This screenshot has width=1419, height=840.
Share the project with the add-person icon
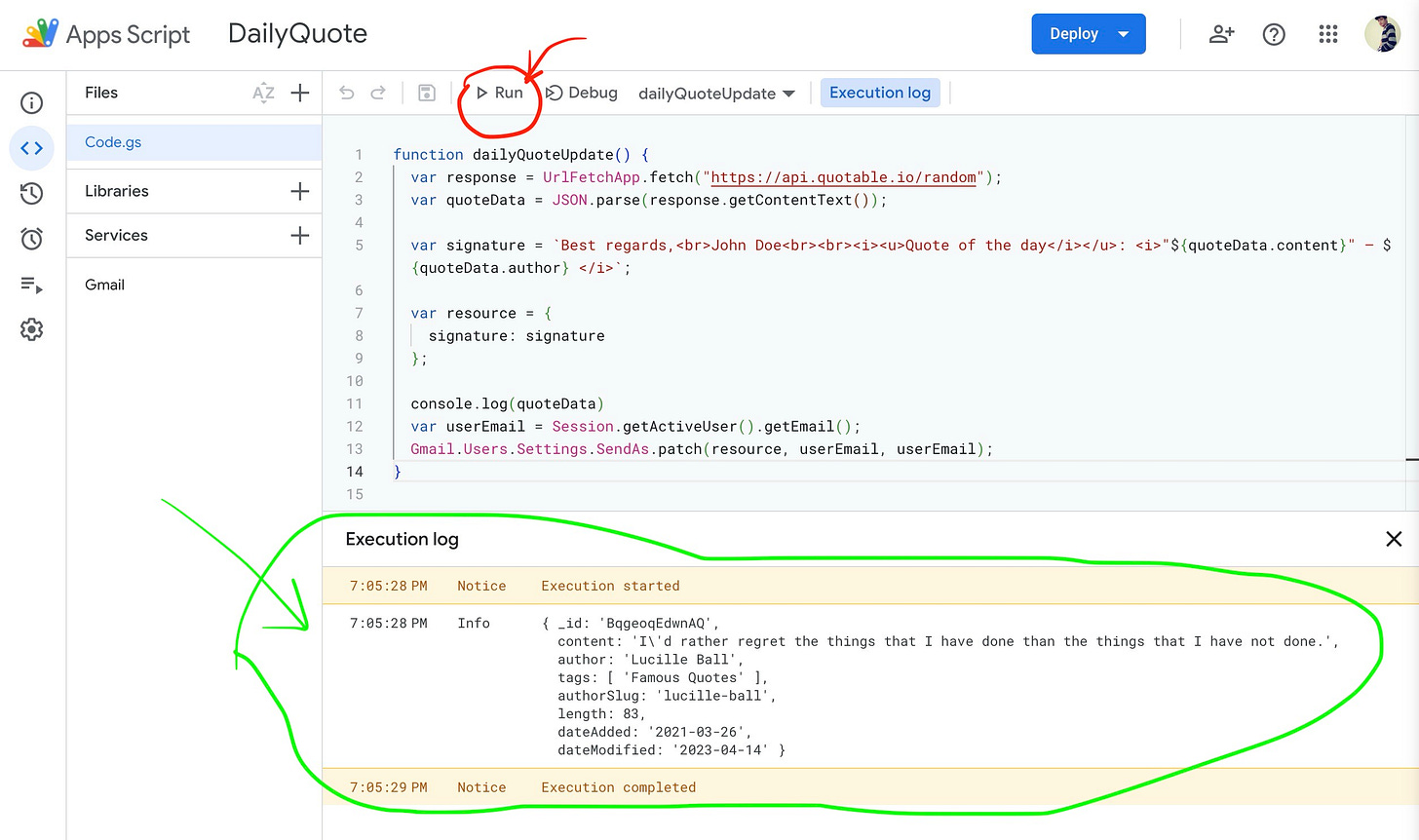point(1221,34)
